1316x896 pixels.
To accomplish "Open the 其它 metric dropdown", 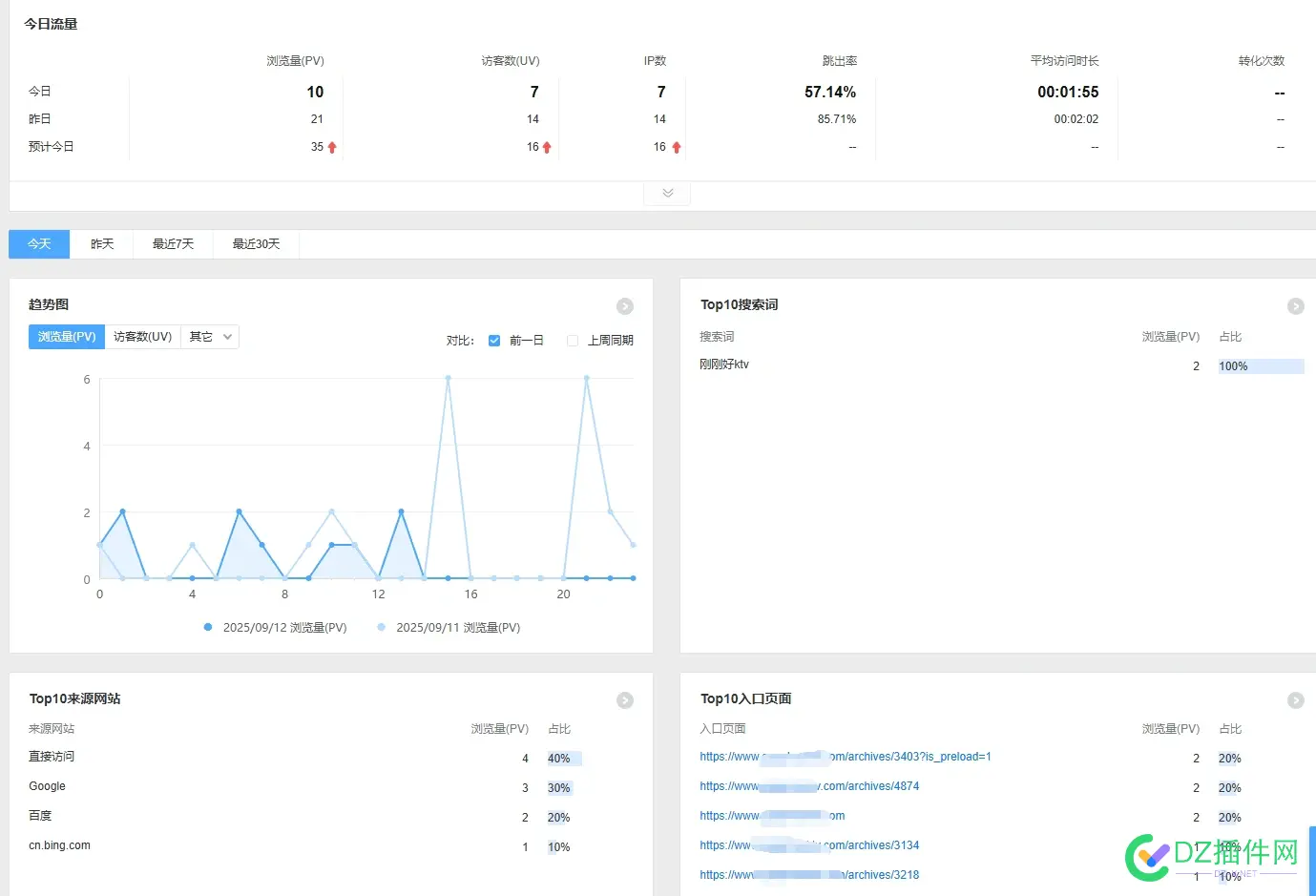I will (x=210, y=337).
